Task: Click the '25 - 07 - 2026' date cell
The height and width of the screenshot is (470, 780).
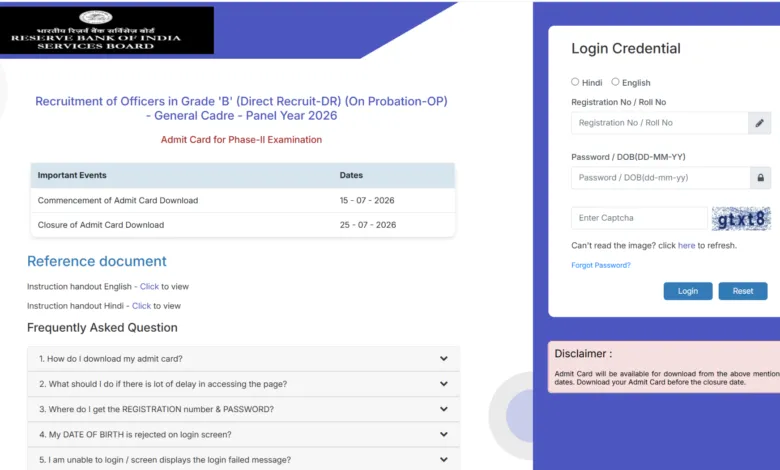Action: (x=368, y=225)
